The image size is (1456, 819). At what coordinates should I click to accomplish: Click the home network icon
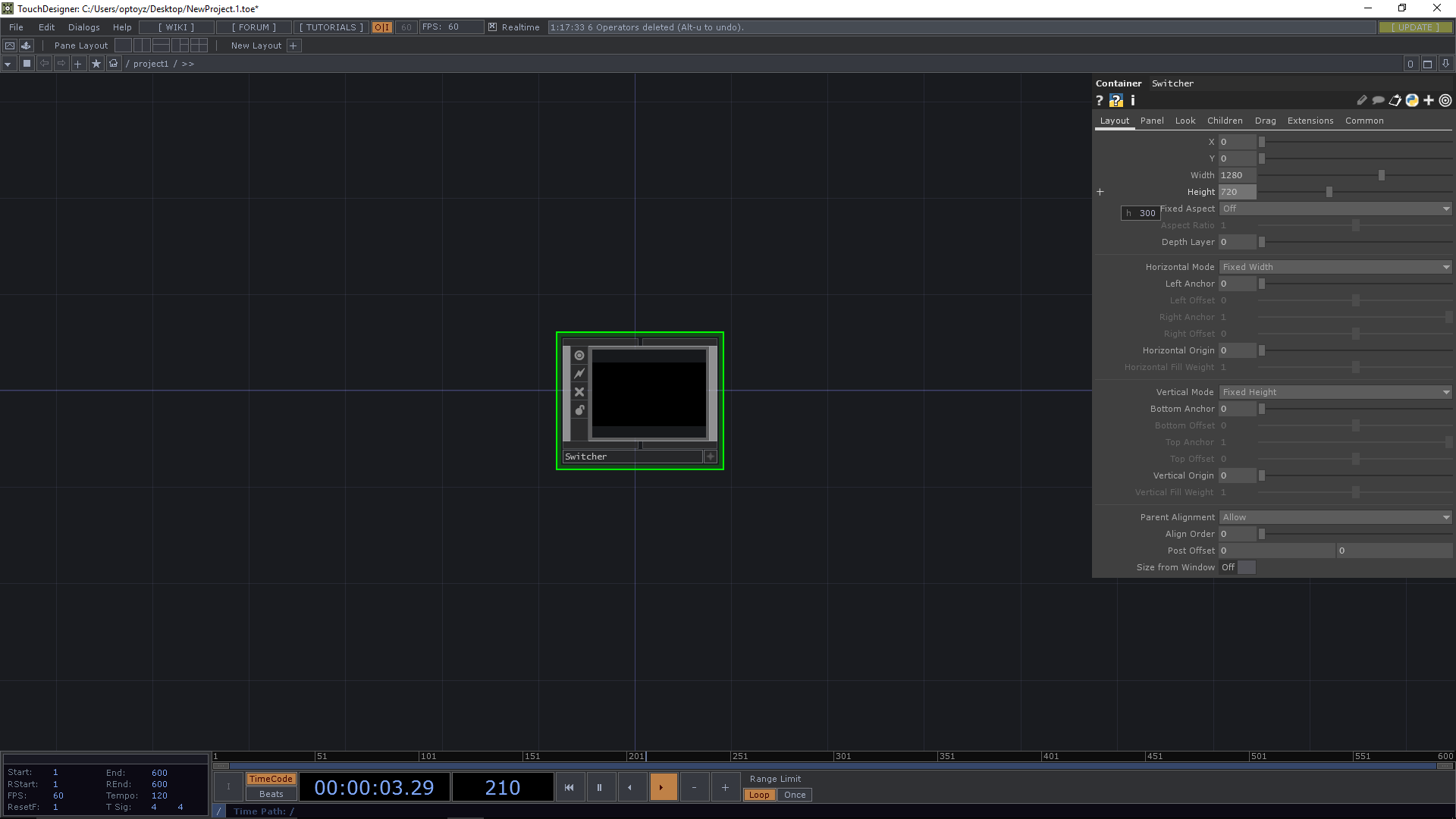tap(114, 64)
